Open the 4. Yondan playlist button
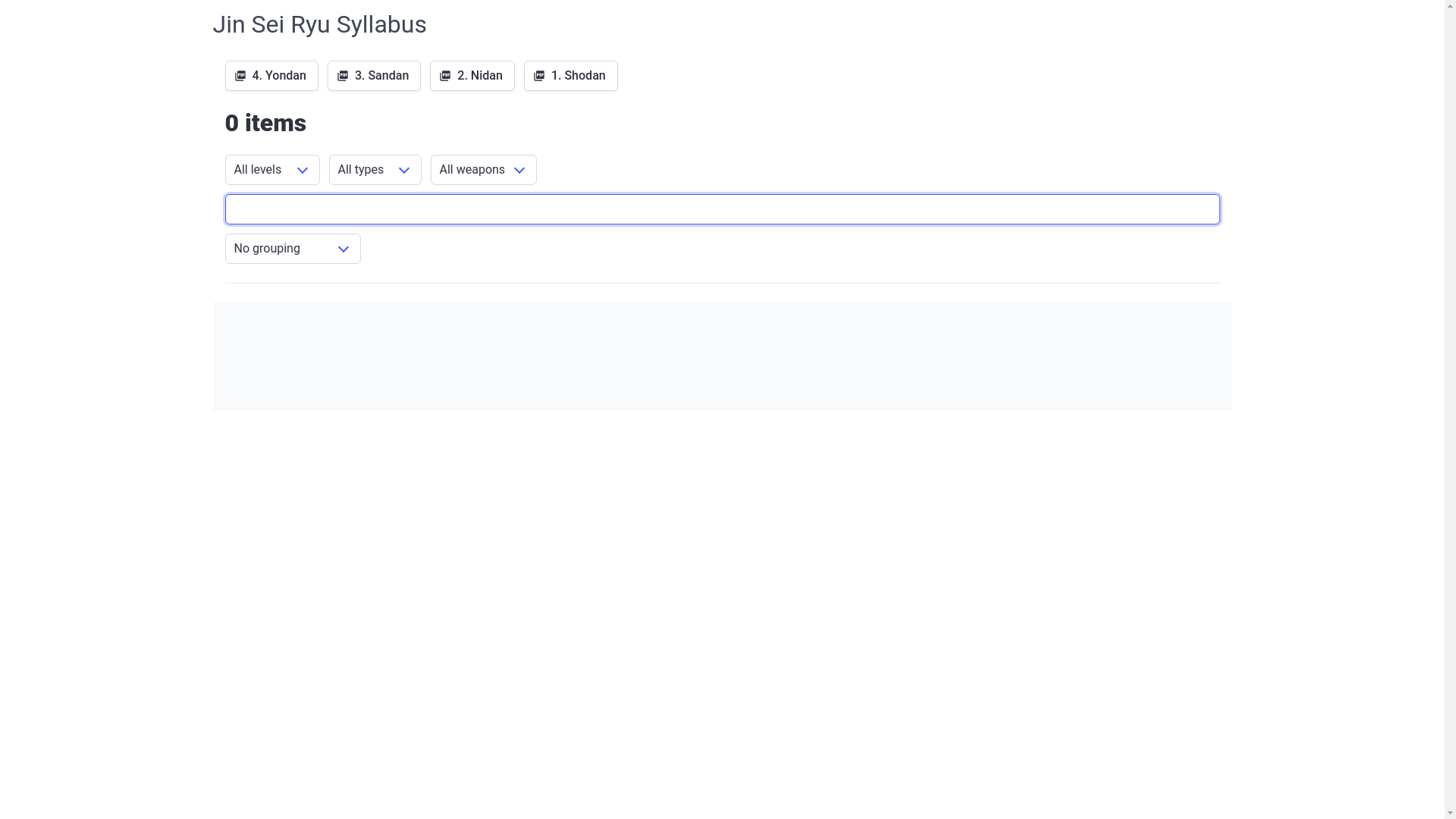 coord(271,76)
